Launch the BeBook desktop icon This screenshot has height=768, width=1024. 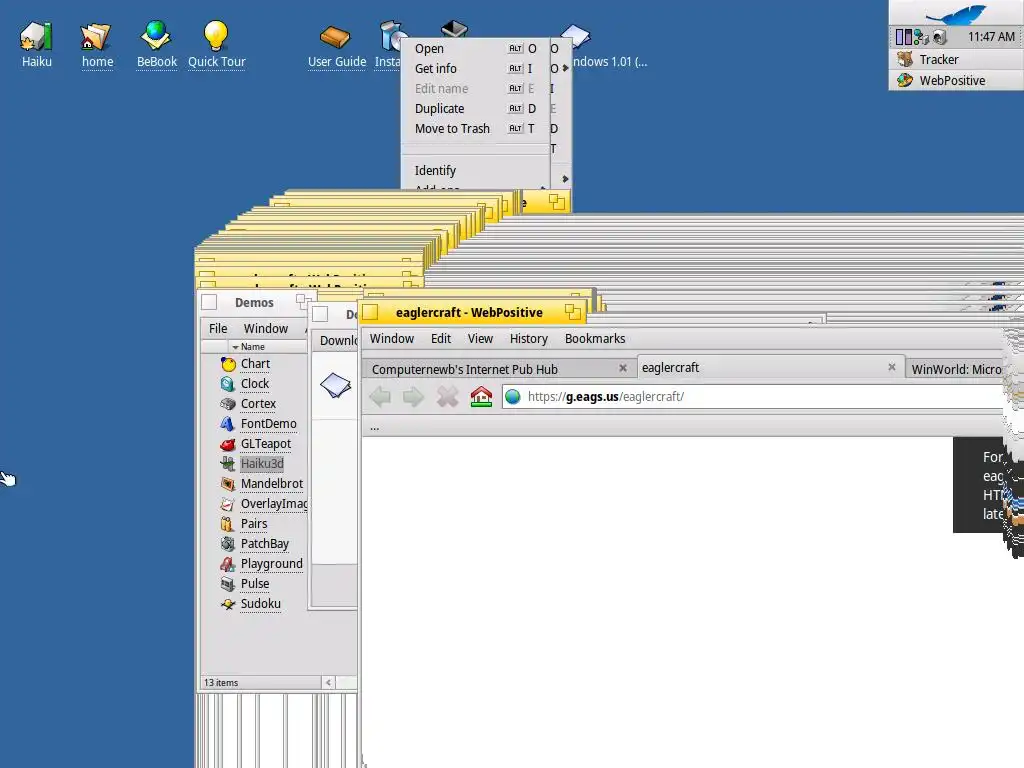[x=156, y=36]
